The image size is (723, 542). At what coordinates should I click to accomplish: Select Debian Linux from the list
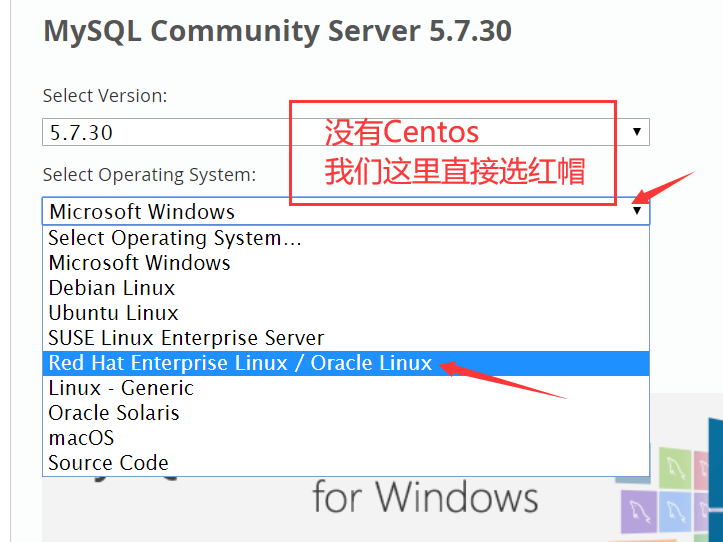click(x=112, y=288)
